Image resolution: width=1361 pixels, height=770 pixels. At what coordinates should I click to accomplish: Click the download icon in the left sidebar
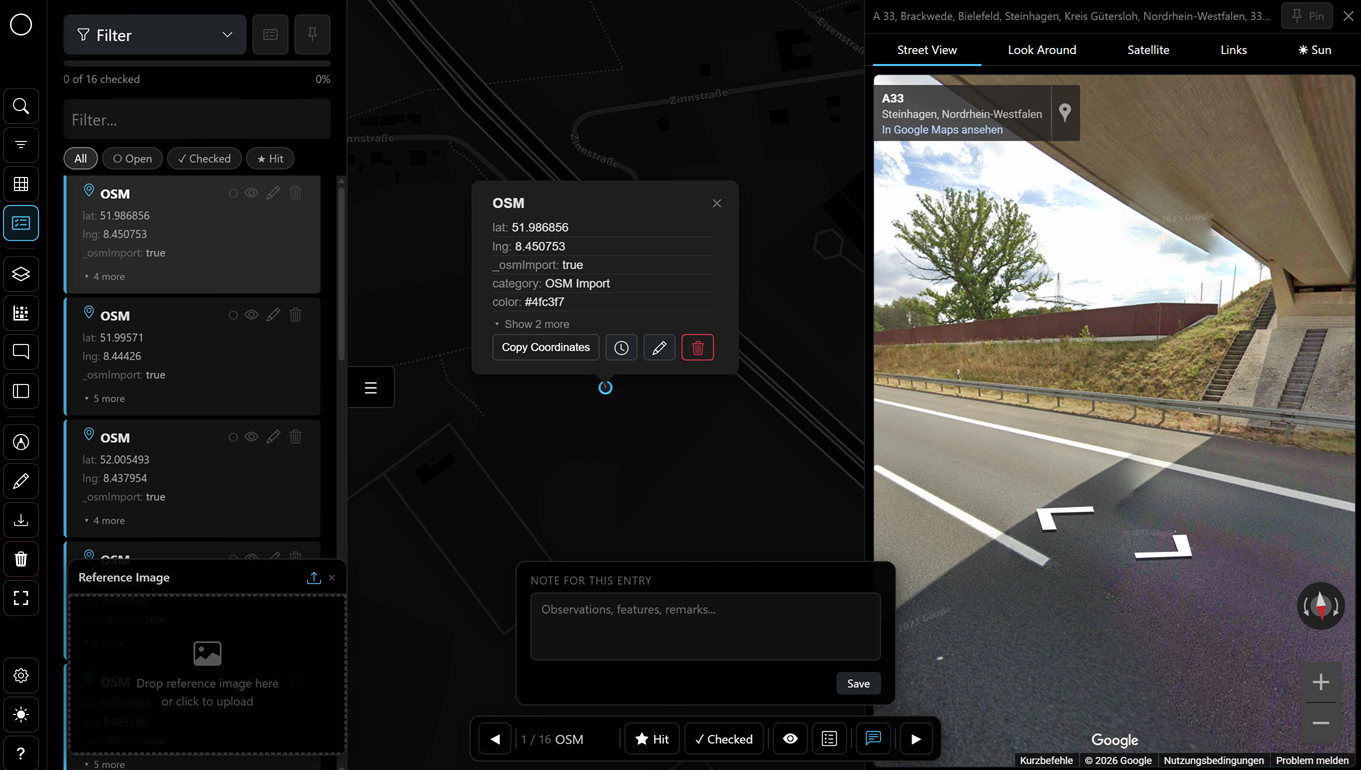tap(21, 520)
